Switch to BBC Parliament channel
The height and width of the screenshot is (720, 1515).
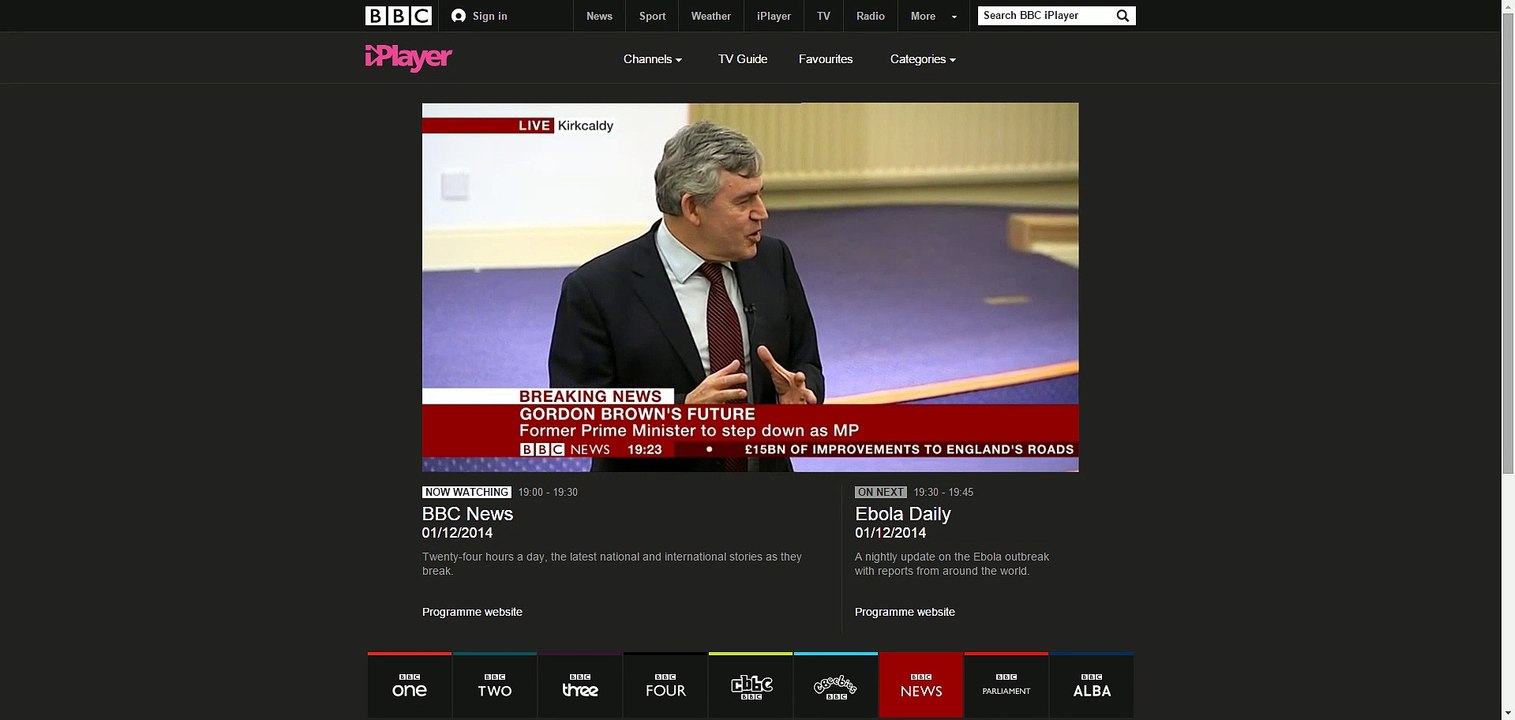click(1006, 685)
